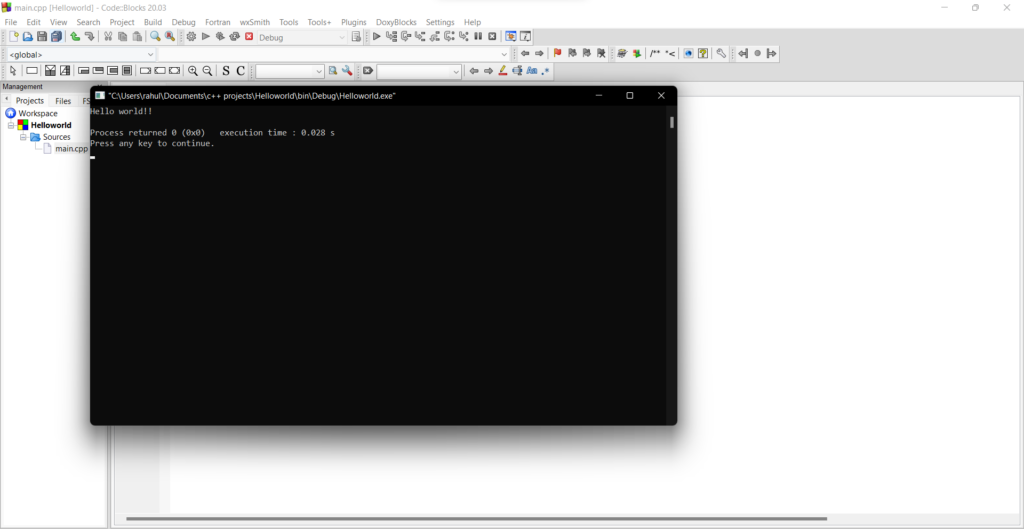Click the red Abort build icon
The width and height of the screenshot is (1024, 529).
click(x=249, y=37)
